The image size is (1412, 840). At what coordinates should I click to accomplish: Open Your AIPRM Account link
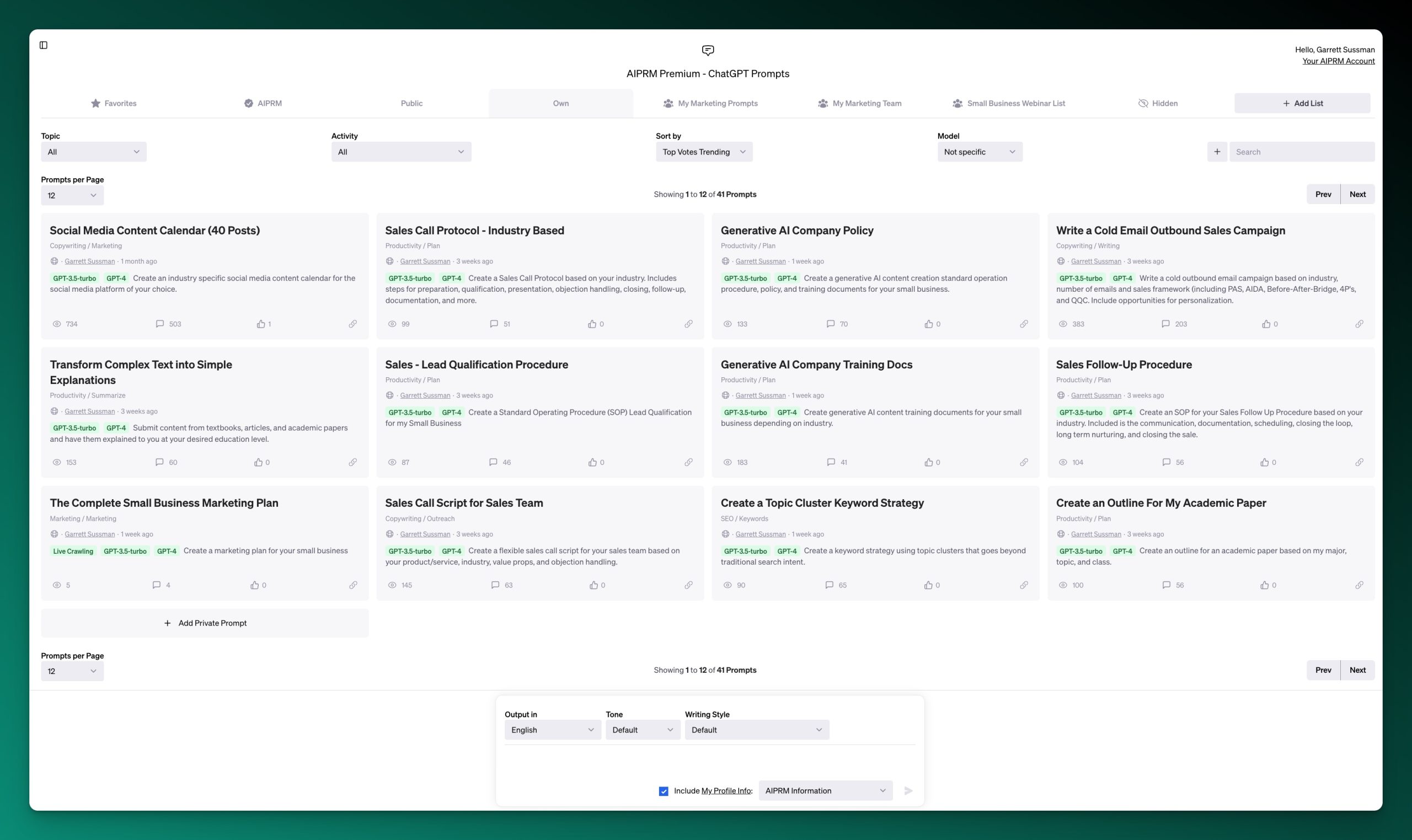(x=1339, y=61)
